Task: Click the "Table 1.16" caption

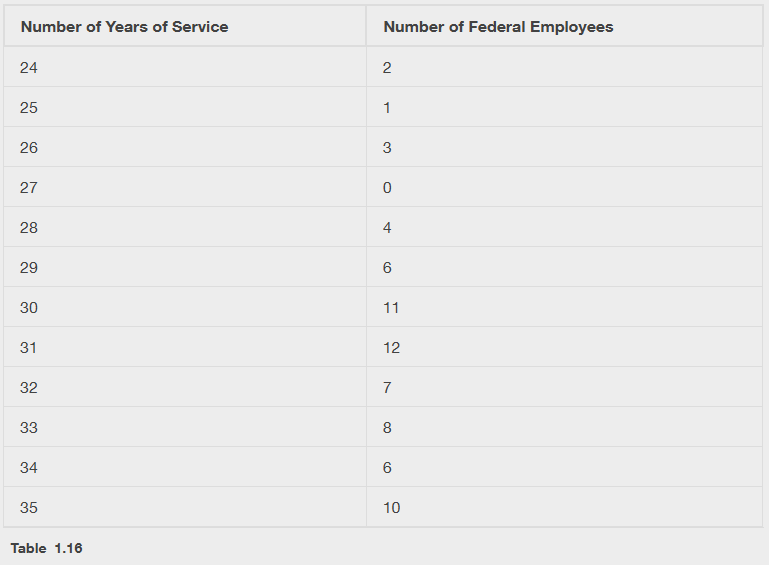Action: pyautogui.click(x=46, y=548)
